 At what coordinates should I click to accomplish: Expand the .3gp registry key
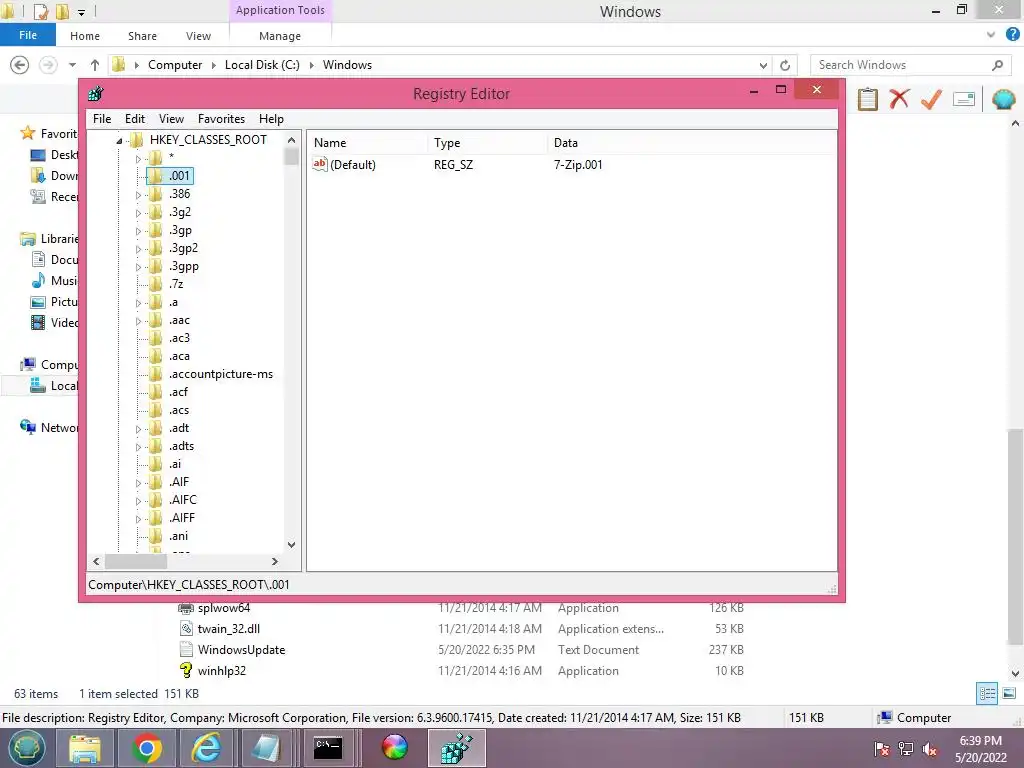pos(138,231)
